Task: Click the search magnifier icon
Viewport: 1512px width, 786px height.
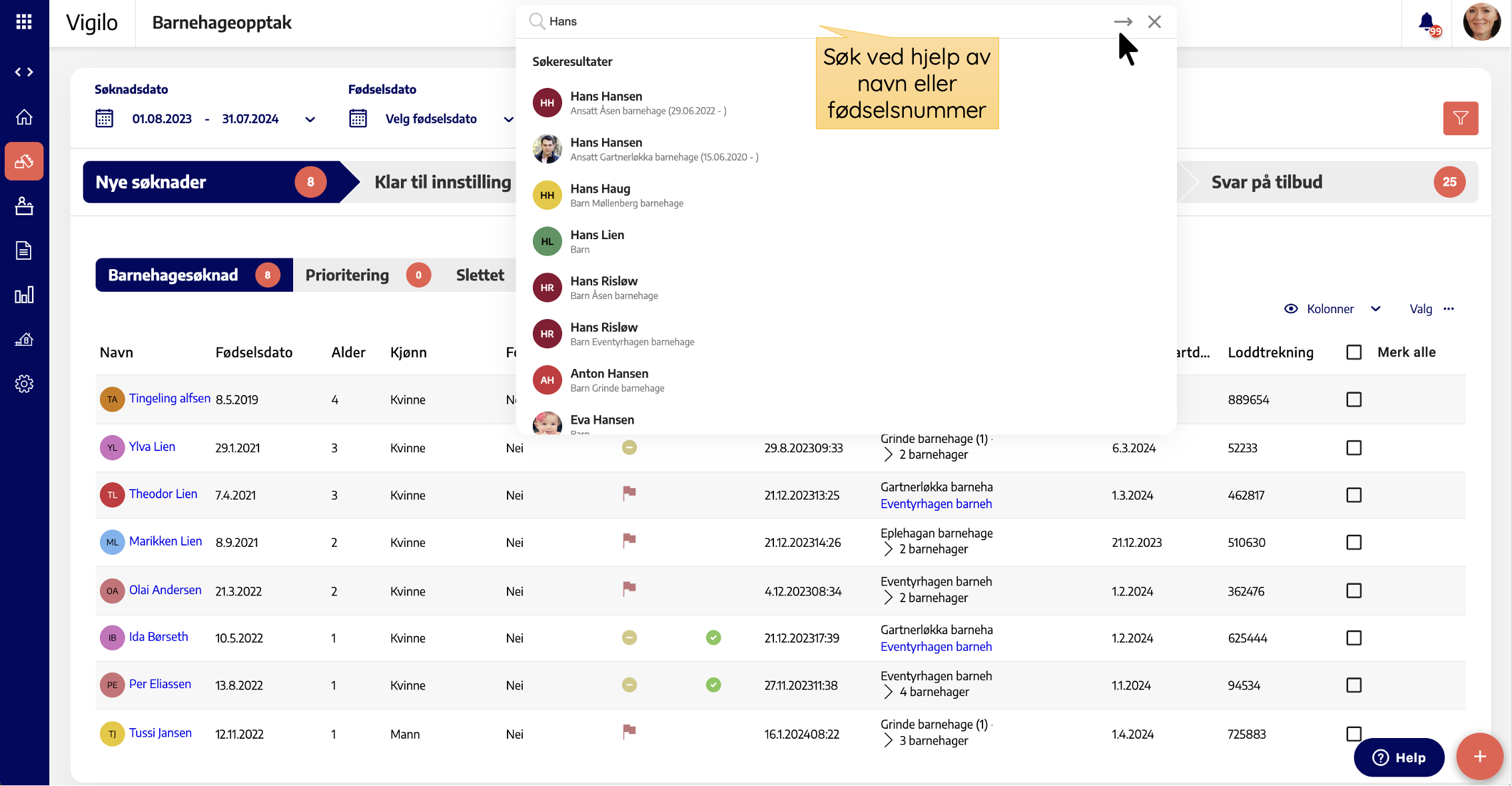Action: pyautogui.click(x=537, y=21)
